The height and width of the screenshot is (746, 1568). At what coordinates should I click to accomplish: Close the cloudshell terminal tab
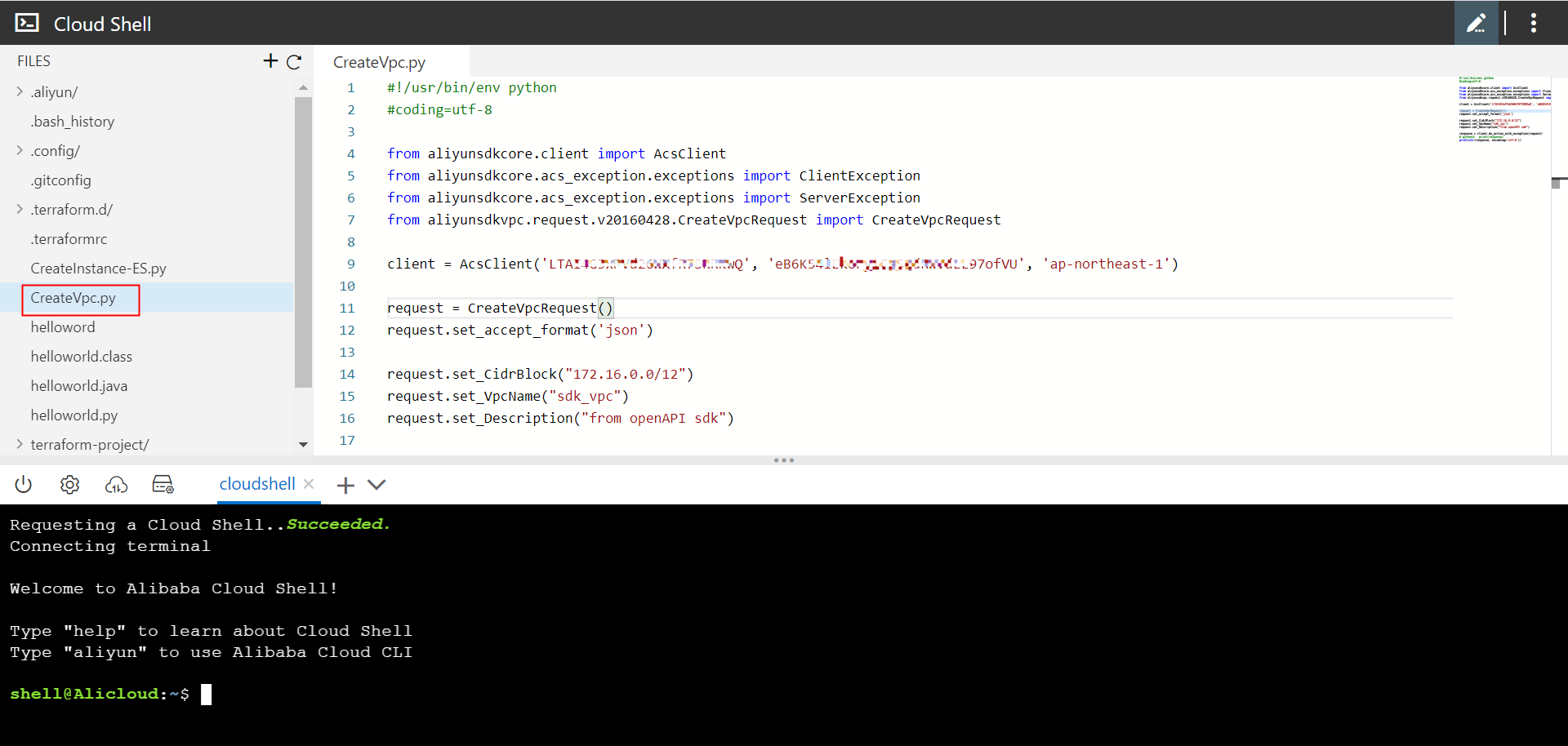coord(309,483)
